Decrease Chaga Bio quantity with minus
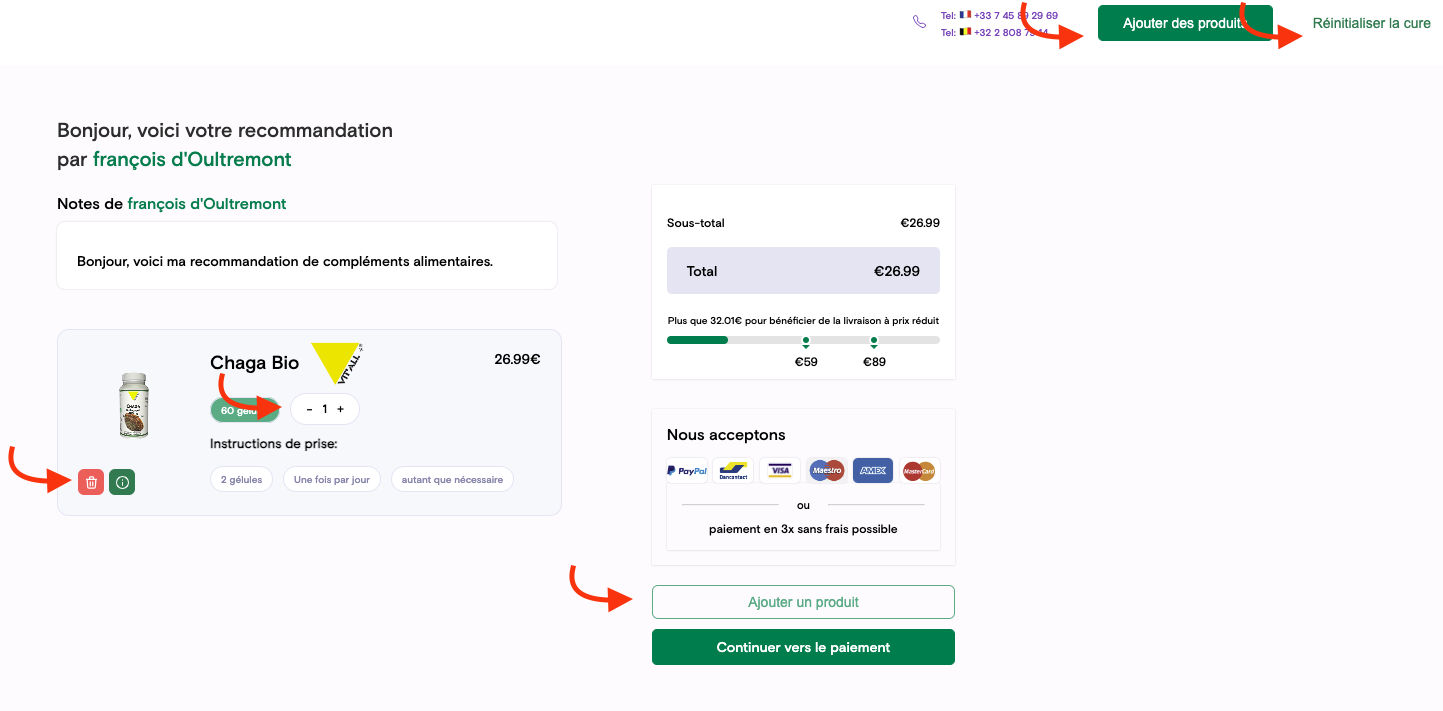The width and height of the screenshot is (1443, 711). coord(309,409)
